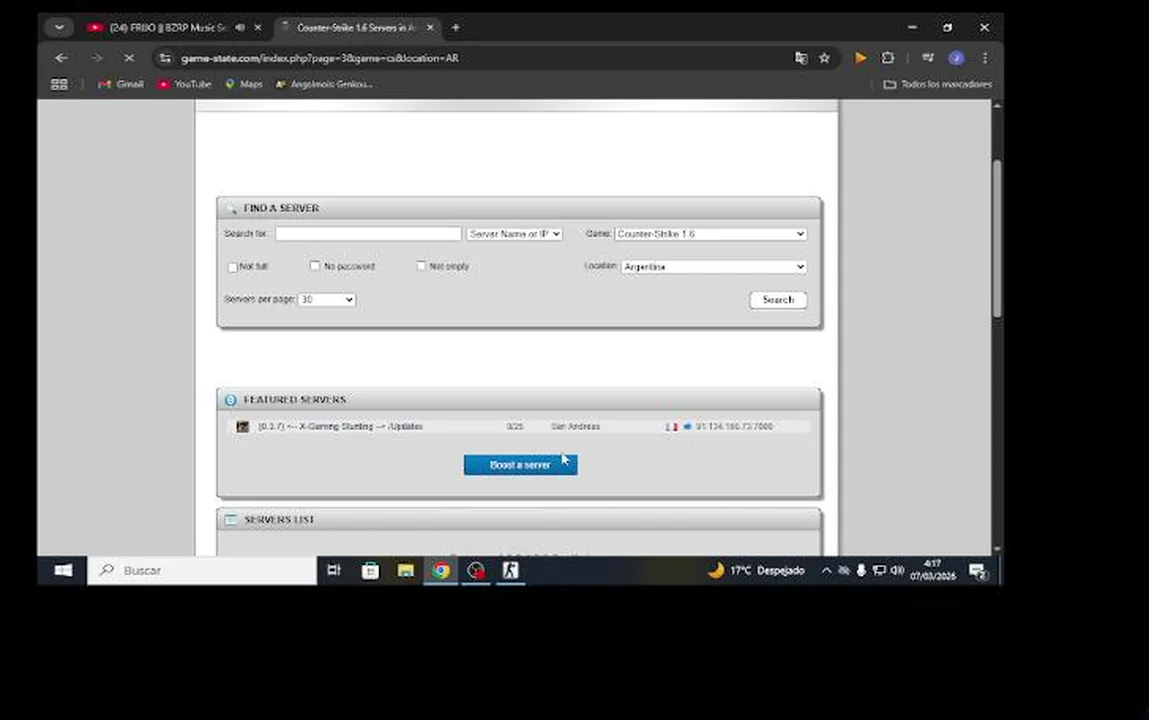The width and height of the screenshot is (1149, 720).
Task: Bookmark this page with the star icon
Action: coord(824,58)
